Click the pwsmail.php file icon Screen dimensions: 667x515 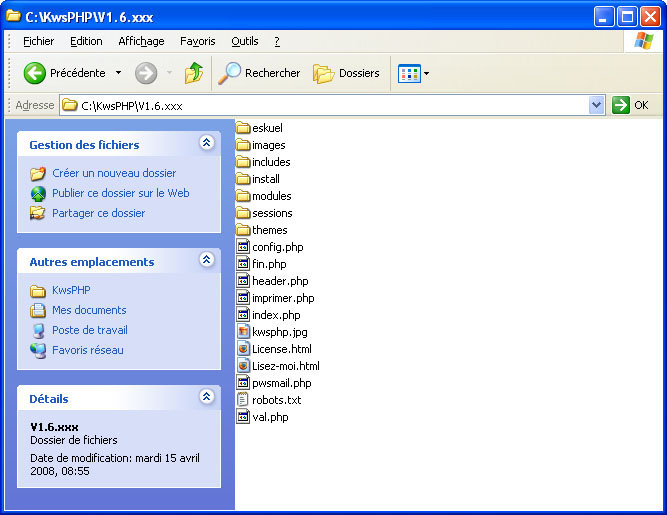tap(243, 383)
